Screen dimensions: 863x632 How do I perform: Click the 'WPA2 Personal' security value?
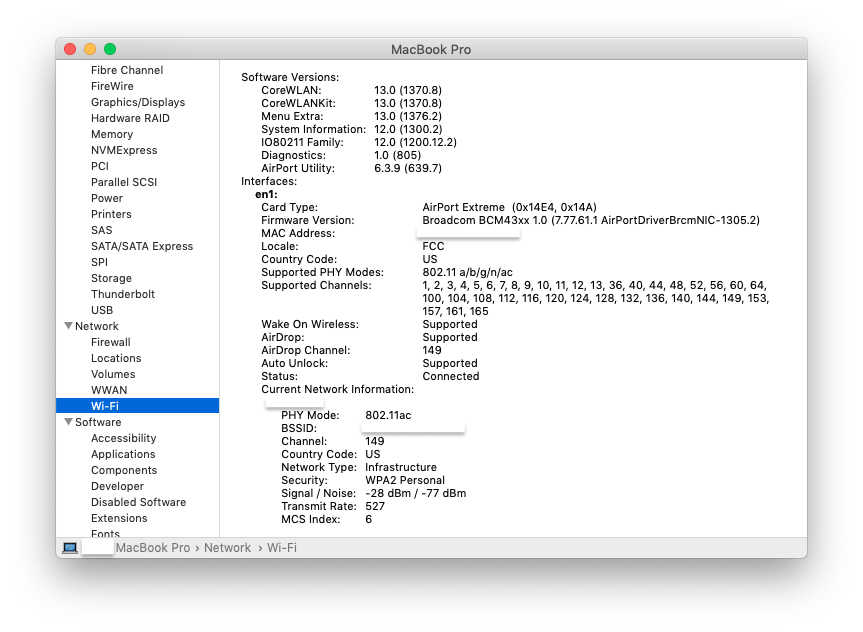[405, 480]
